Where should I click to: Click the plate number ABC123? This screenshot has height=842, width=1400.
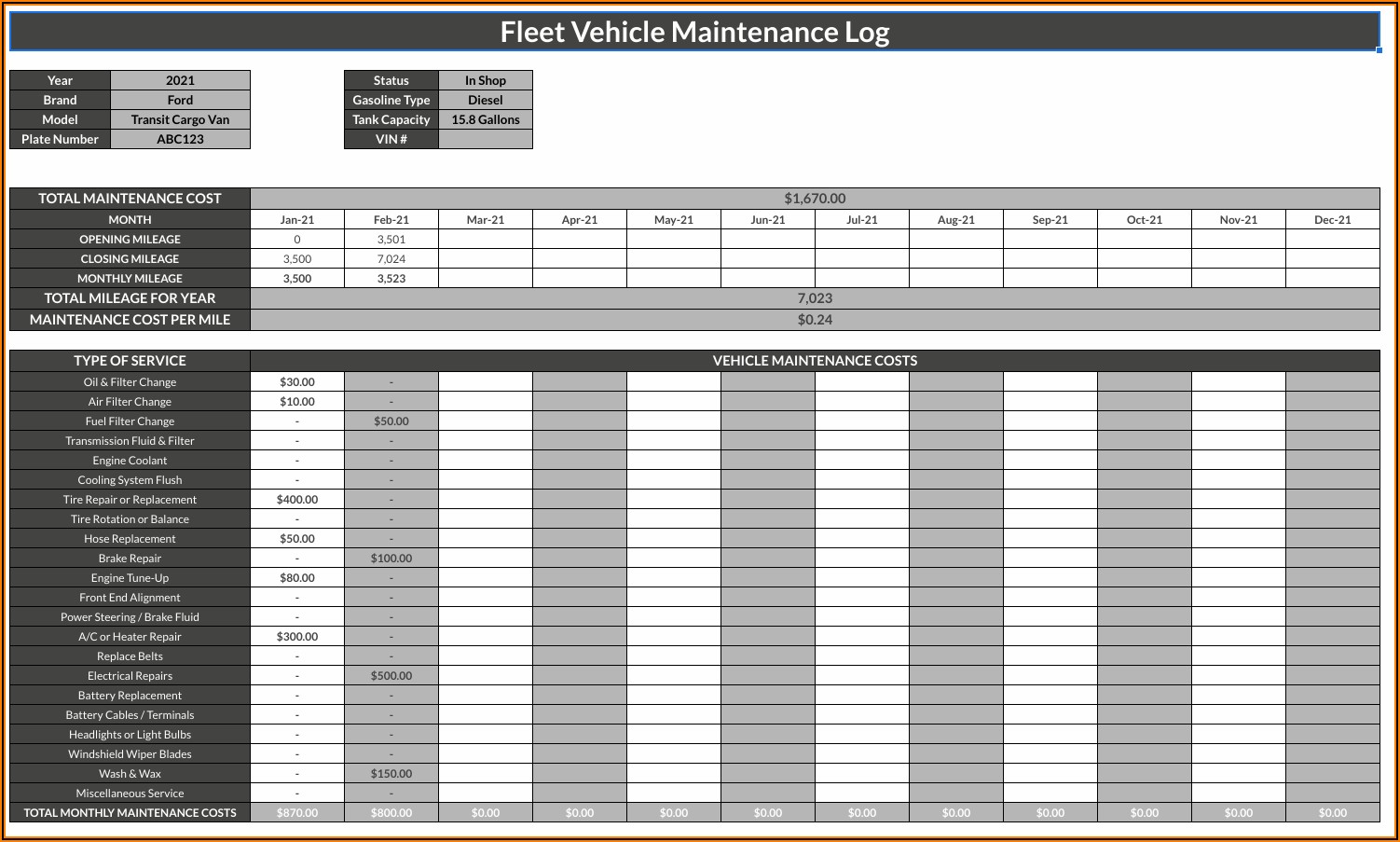181,139
